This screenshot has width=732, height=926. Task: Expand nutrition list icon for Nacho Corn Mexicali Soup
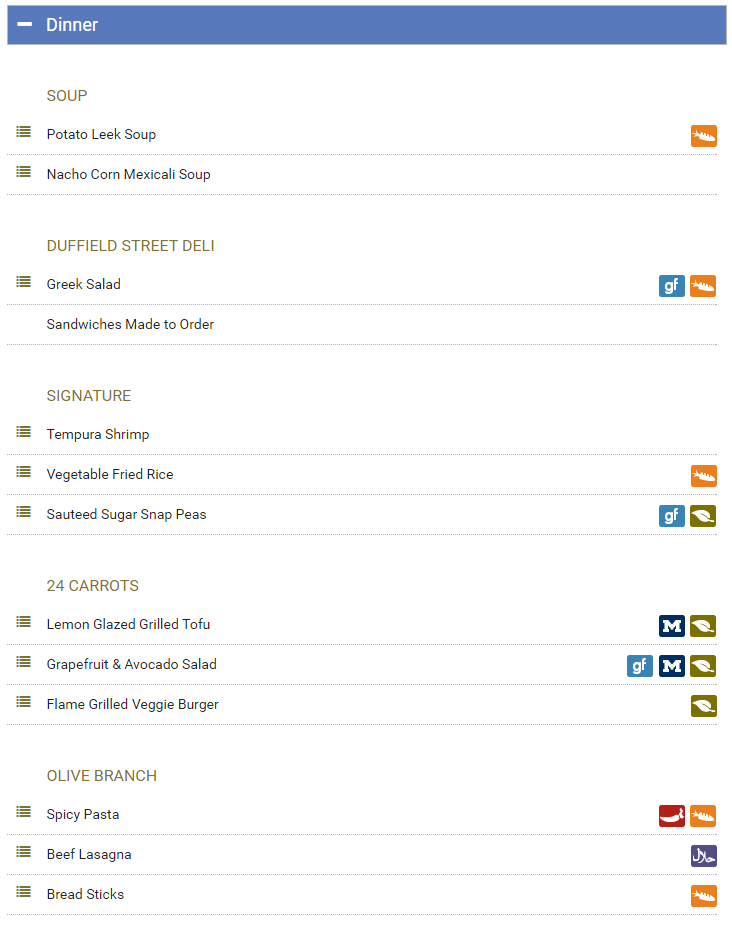point(24,172)
